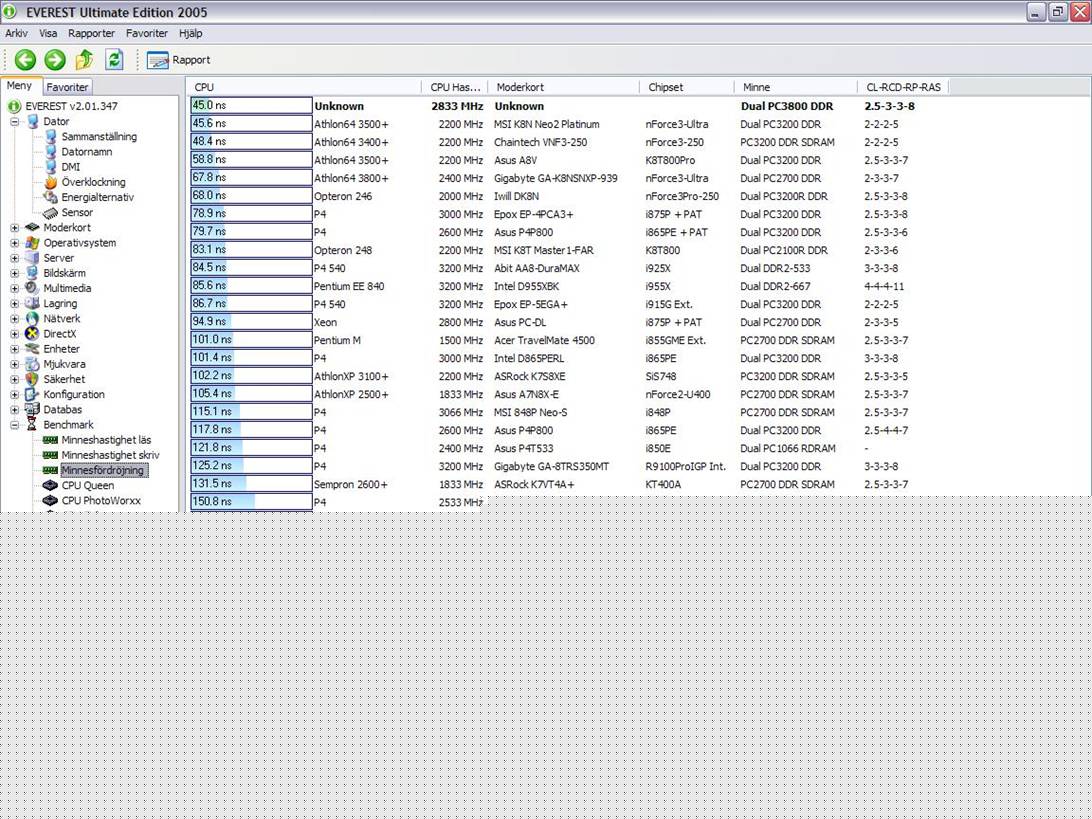Click the Lagring storage icon
Viewport: 1092px width, 819px height.
(32, 304)
